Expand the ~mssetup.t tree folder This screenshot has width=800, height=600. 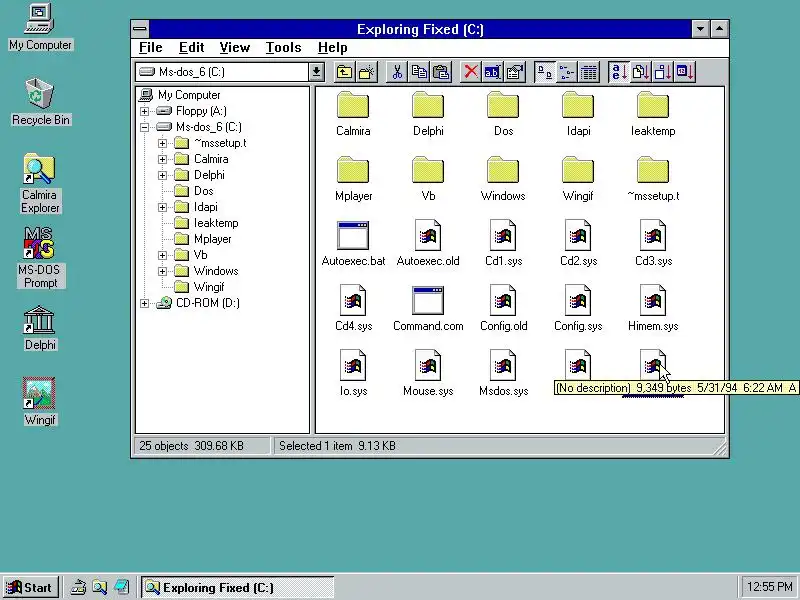point(162,143)
